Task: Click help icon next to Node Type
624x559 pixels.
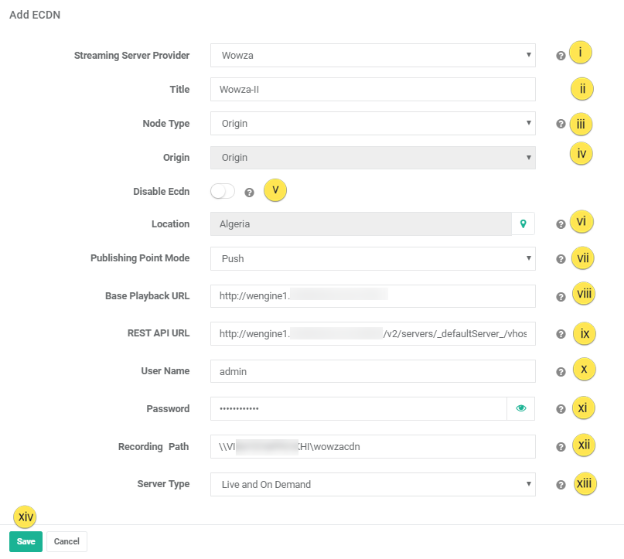Action: click(x=559, y=124)
